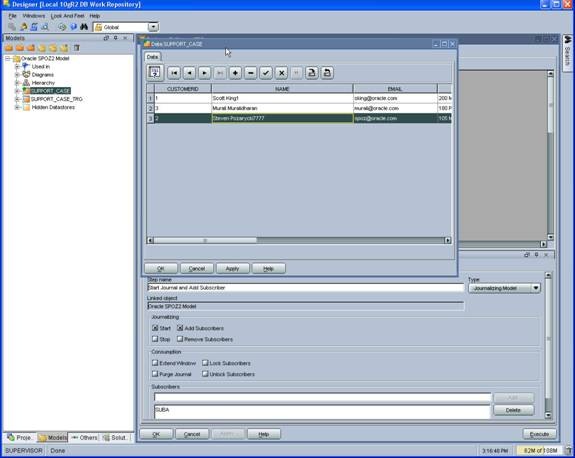The height and width of the screenshot is (458, 575).
Task: Click the binoculars search icon
Action: click(x=84, y=27)
